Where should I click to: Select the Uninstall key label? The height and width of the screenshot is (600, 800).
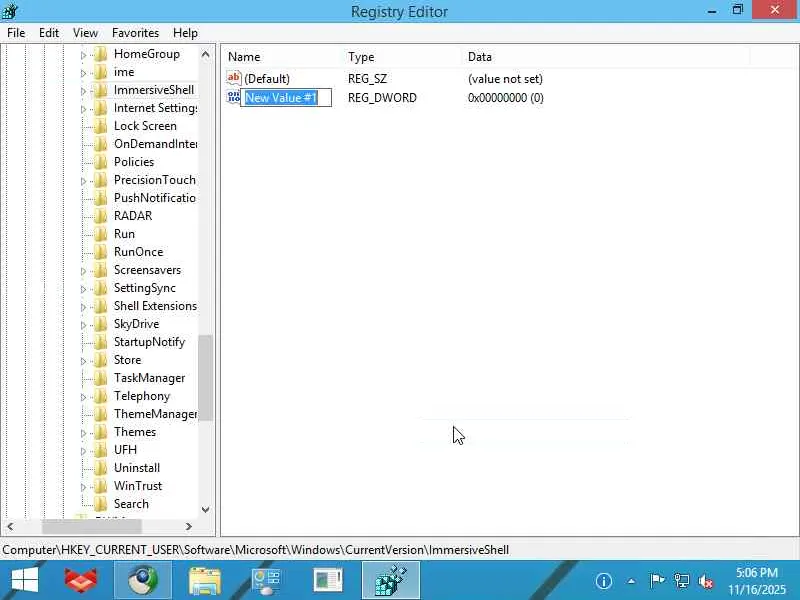[x=137, y=468]
